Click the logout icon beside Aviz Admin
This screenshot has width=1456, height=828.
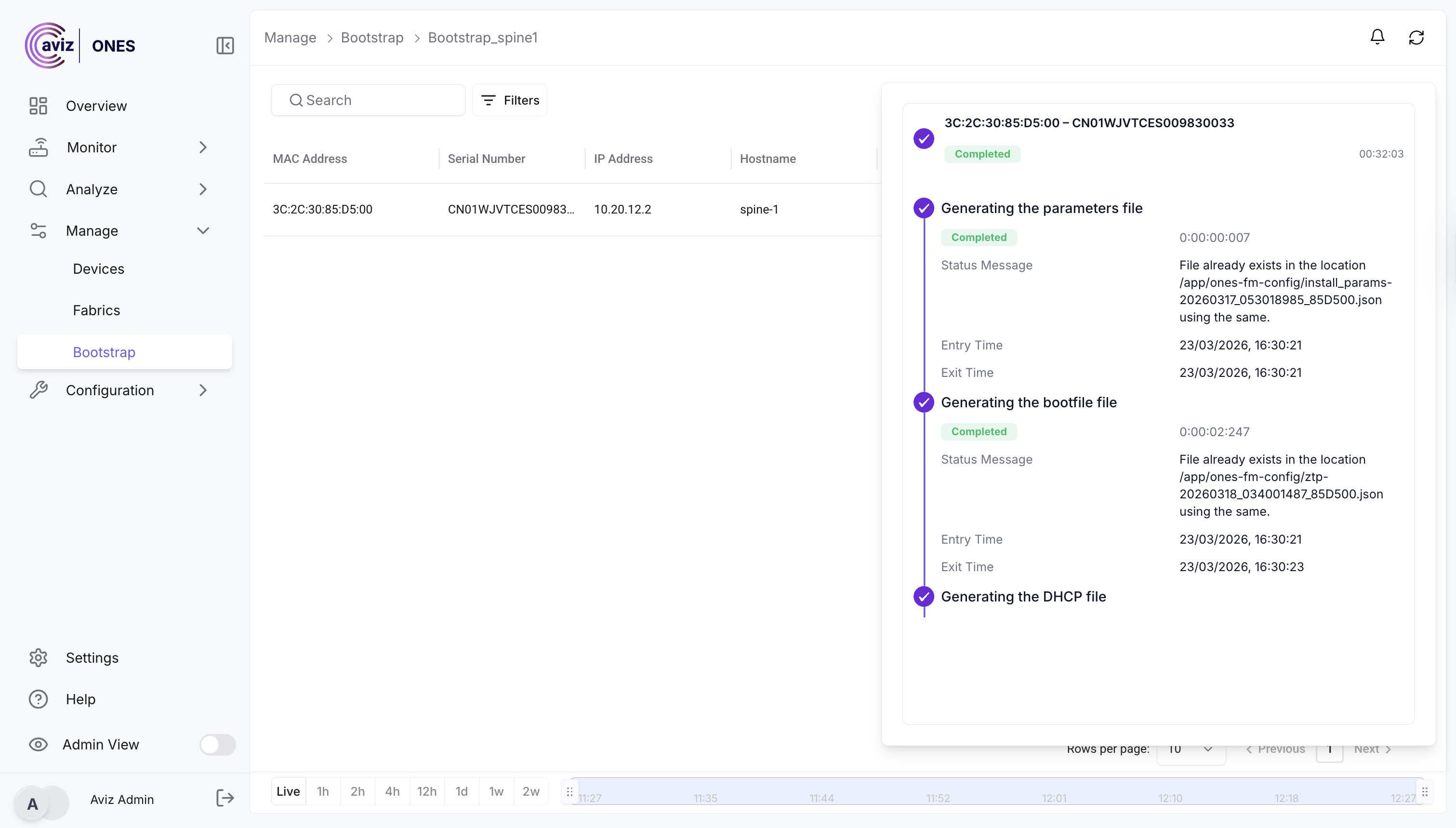click(x=225, y=799)
